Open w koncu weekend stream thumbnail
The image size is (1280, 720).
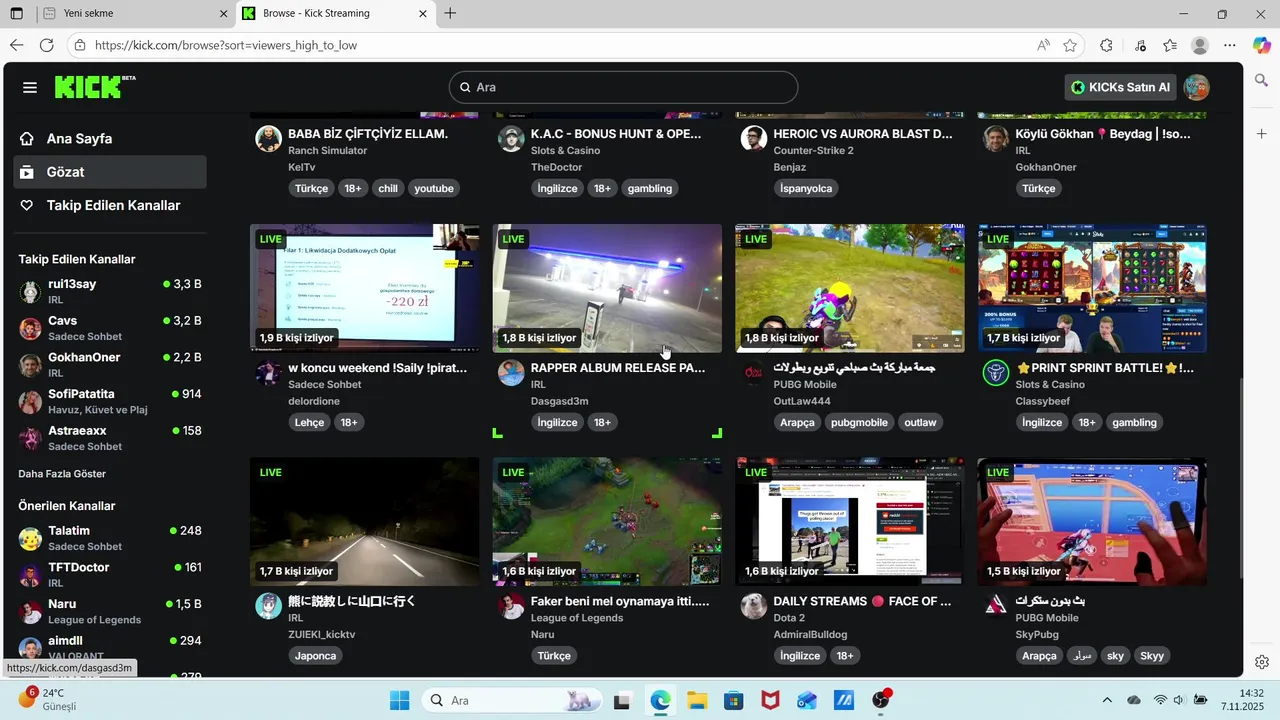pyautogui.click(x=364, y=288)
